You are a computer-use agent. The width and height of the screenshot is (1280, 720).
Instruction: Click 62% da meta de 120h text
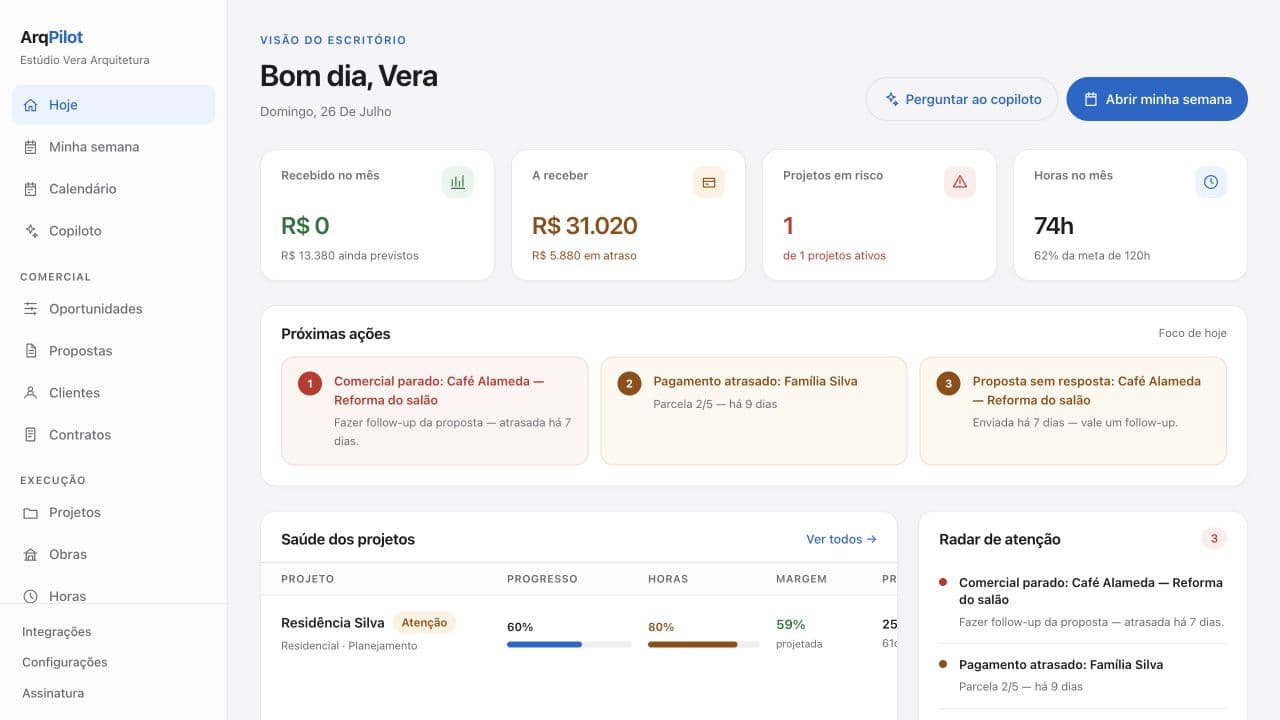(x=1092, y=256)
